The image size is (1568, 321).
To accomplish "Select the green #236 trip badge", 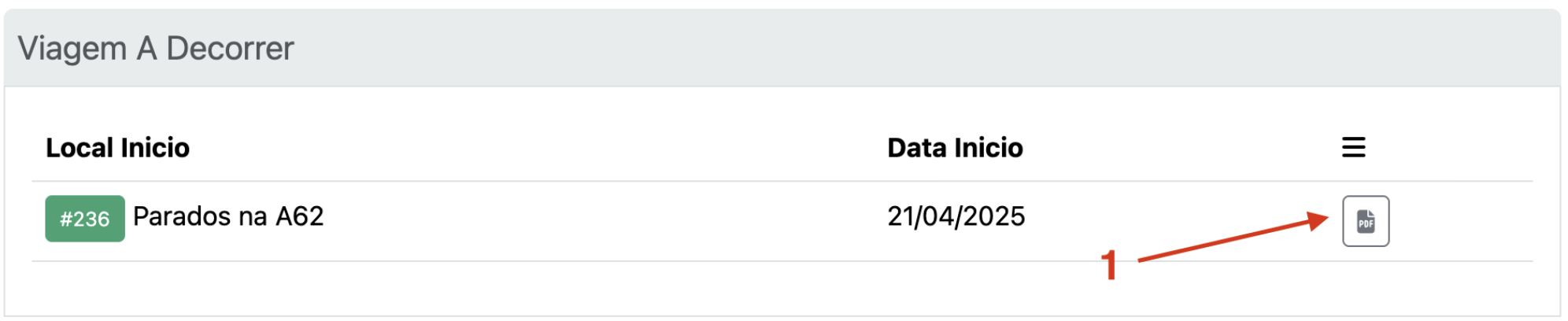I will (85, 219).
